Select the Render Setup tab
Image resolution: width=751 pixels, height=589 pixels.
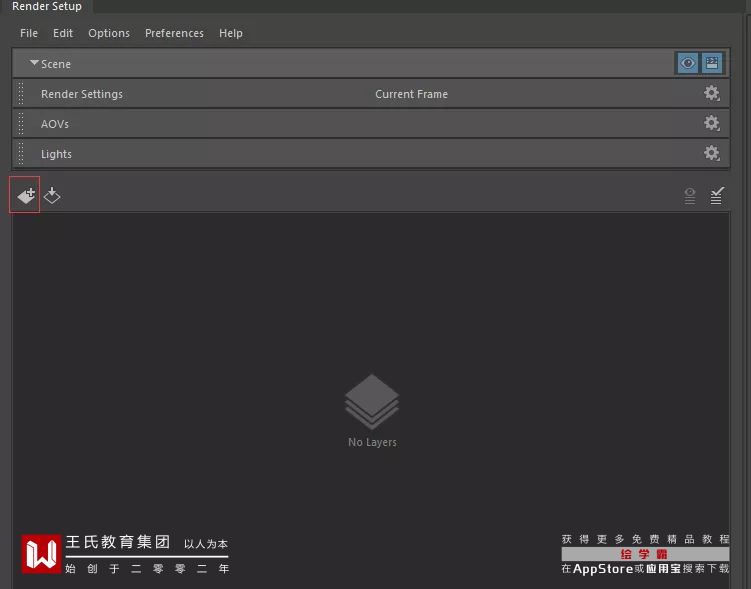(x=46, y=6)
